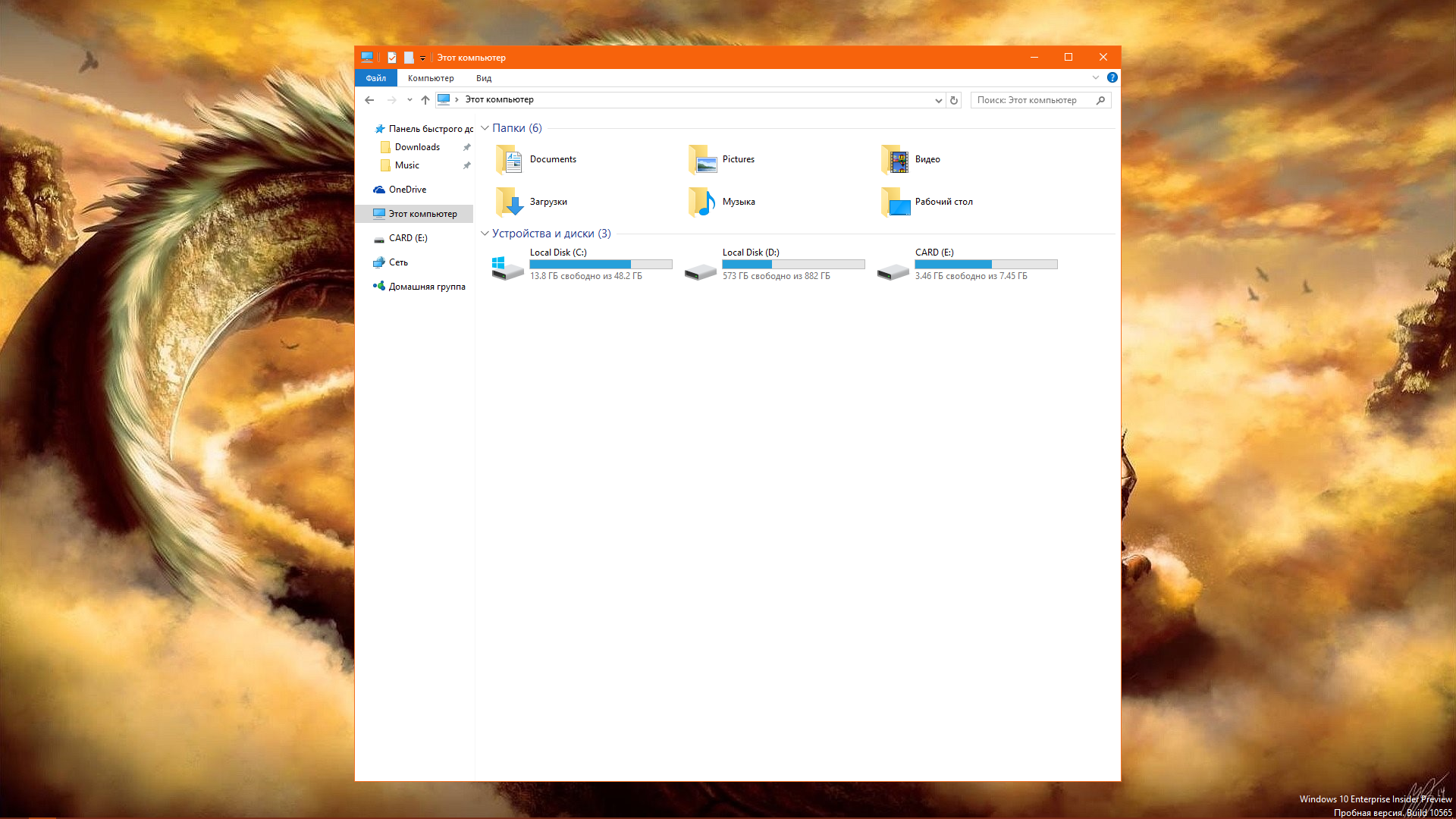Click the Properties icon in quick access toolbar

392,58
